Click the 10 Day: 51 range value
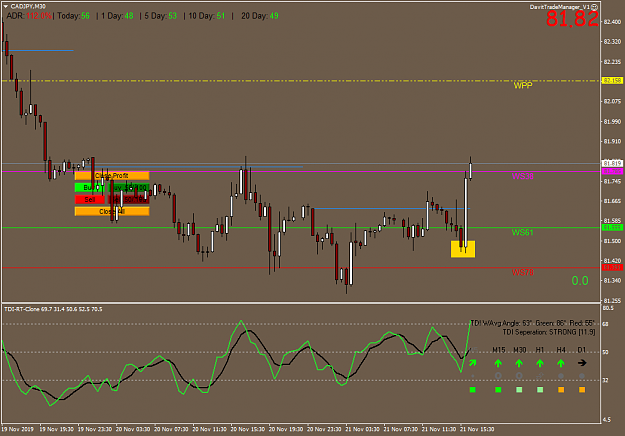Screen dimensions: 625x436 (207, 16)
